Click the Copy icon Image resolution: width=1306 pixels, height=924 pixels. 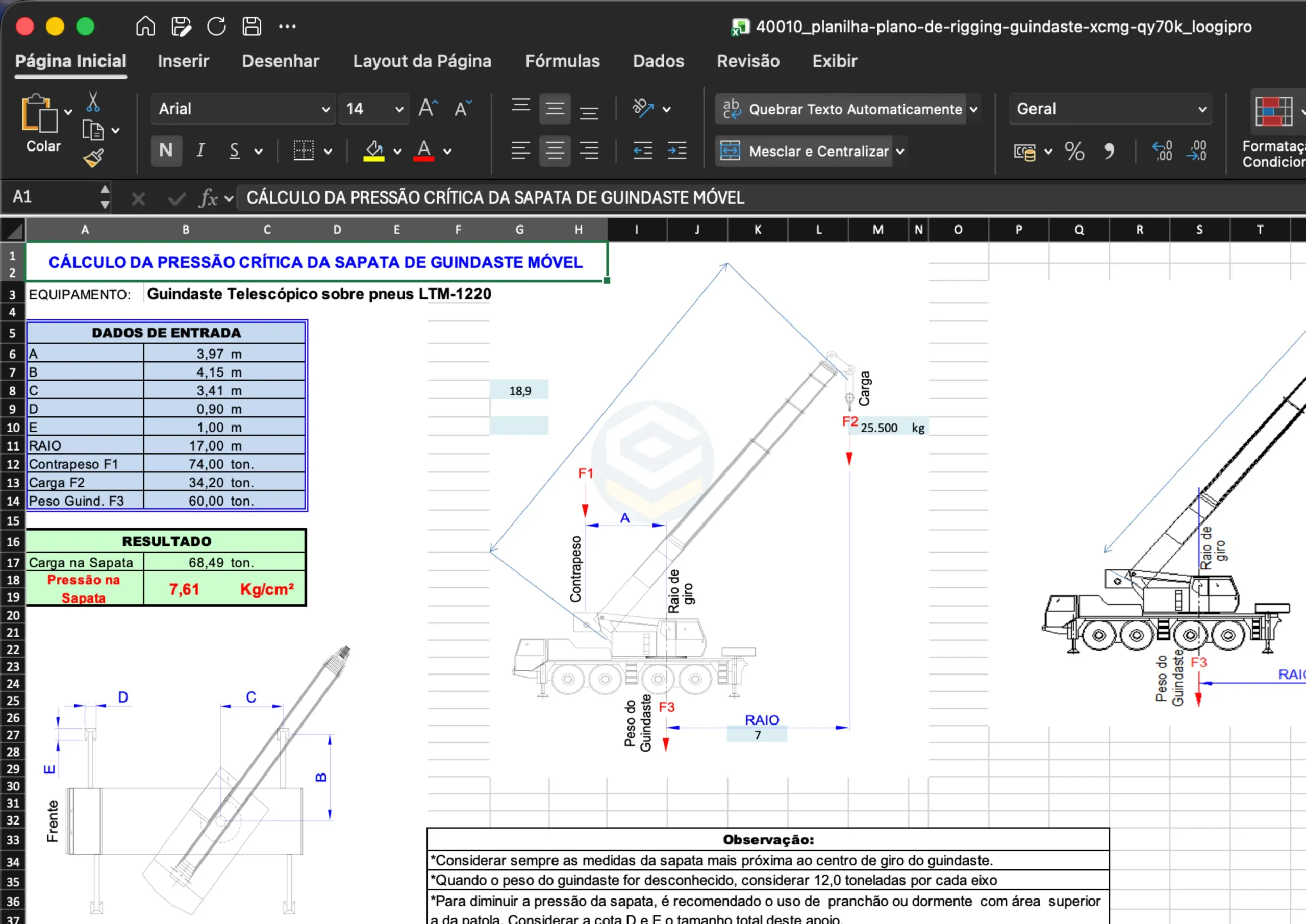[x=93, y=130]
